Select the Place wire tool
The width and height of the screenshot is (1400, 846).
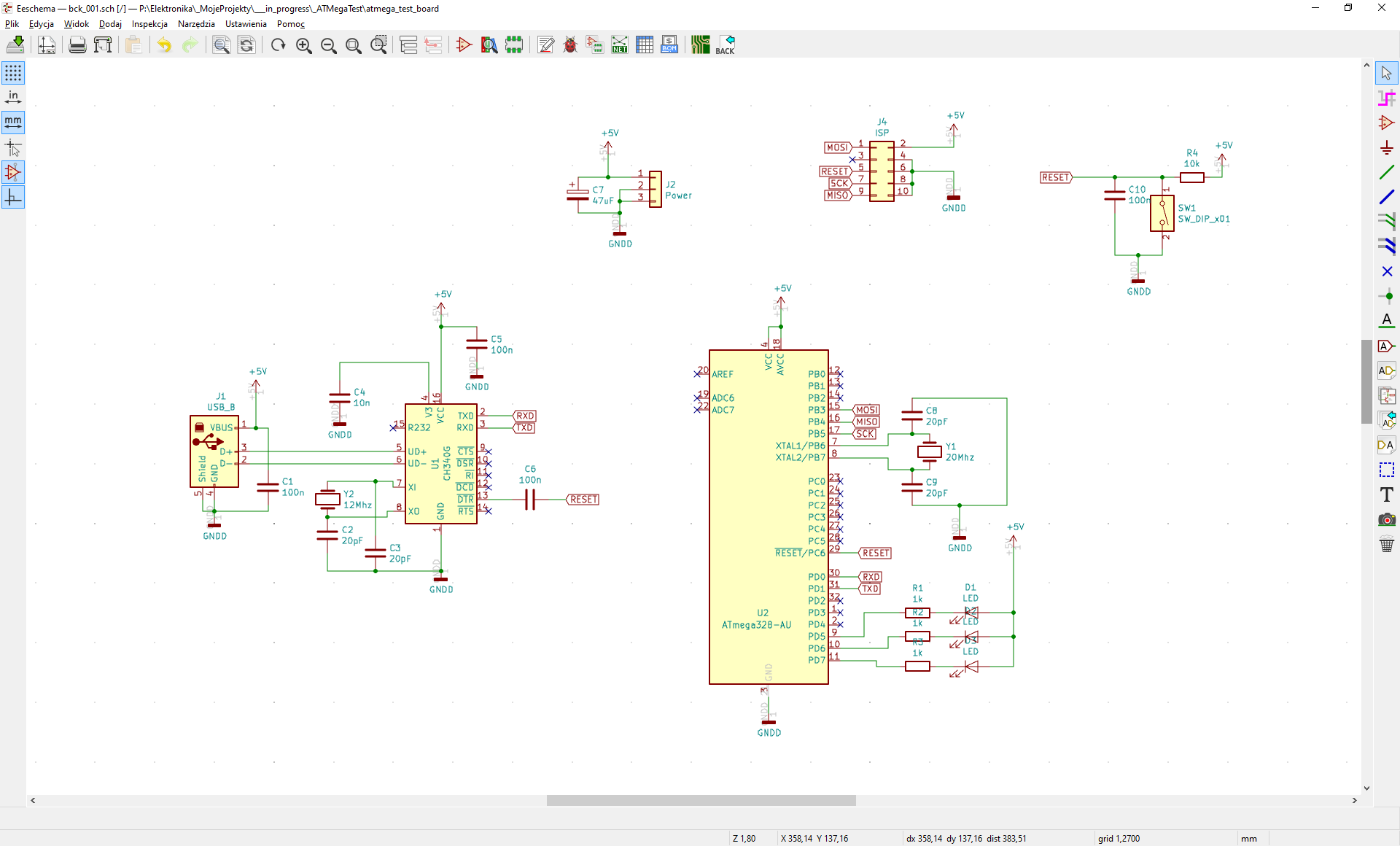coord(1386,173)
